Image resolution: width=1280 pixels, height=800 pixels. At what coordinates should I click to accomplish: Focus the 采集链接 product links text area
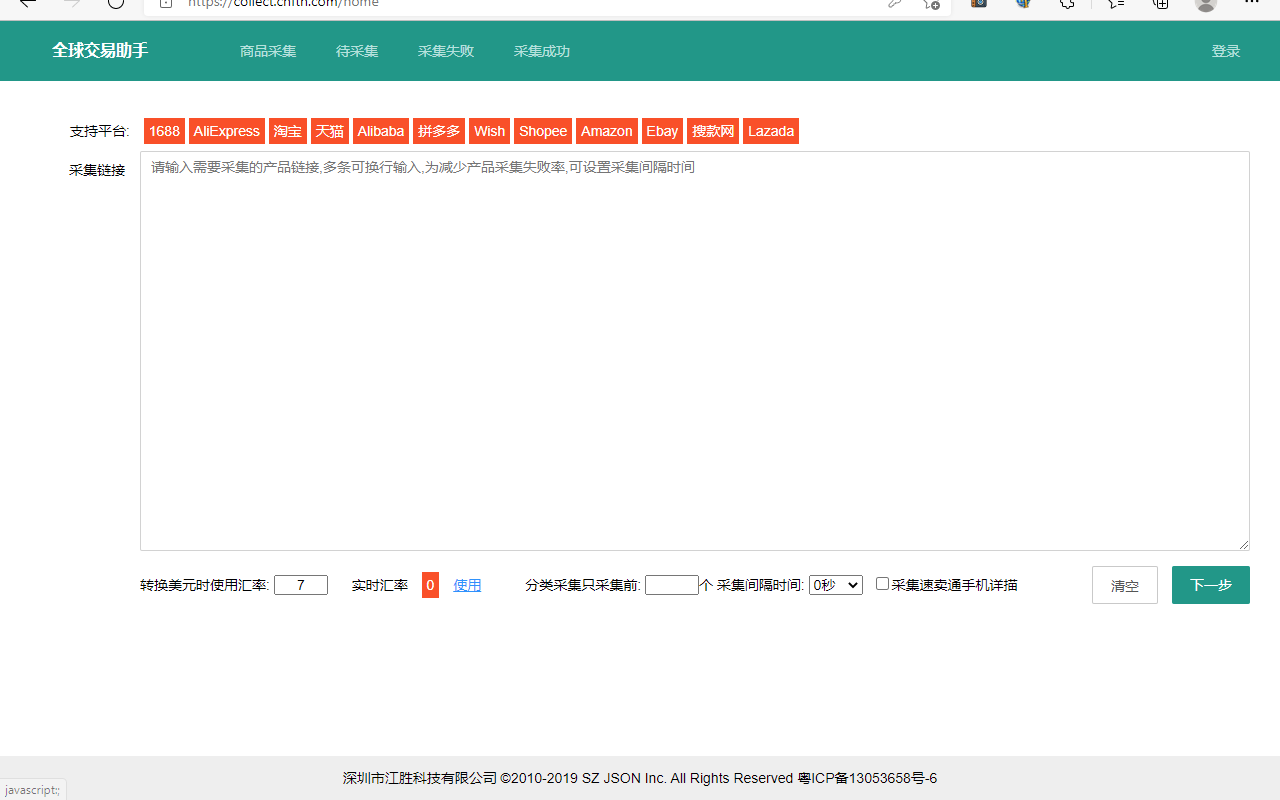pos(695,351)
